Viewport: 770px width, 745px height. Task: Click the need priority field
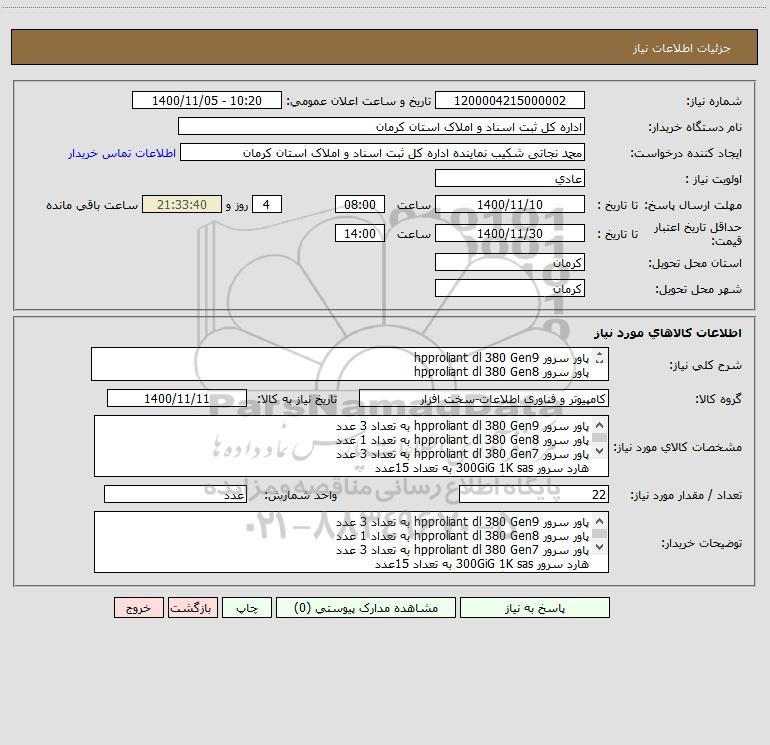click(510, 178)
